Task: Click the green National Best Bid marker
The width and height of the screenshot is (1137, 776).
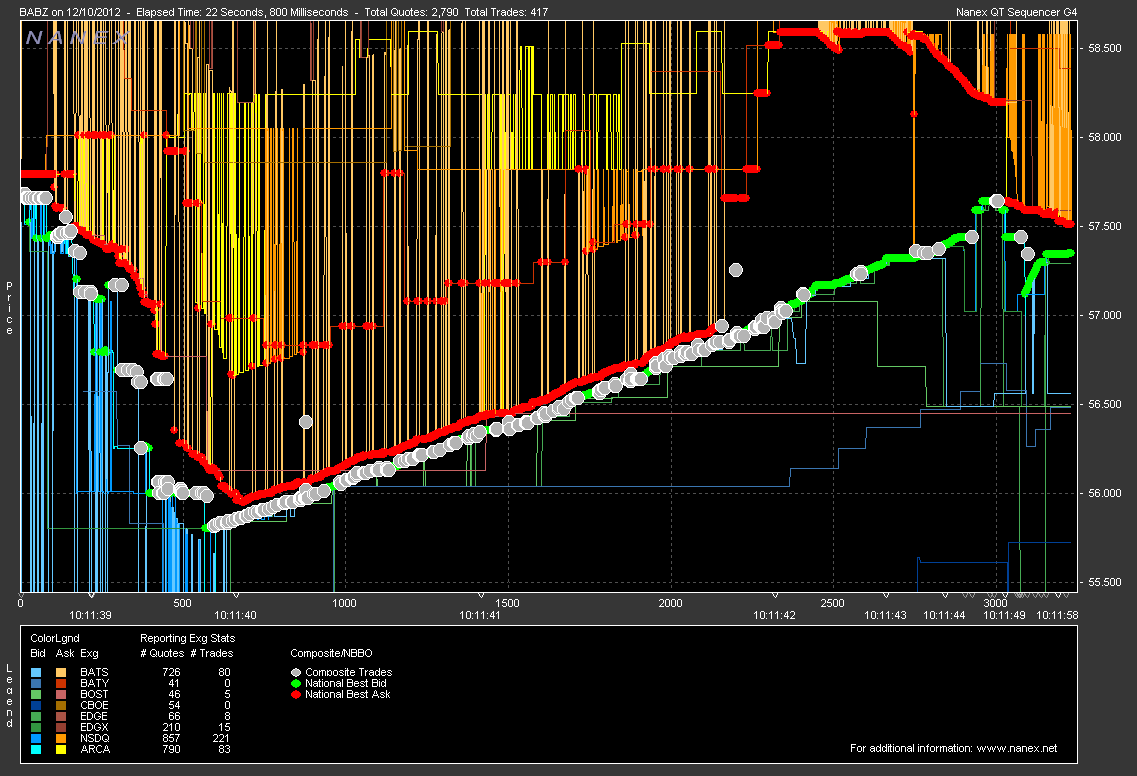Action: pyautogui.click(x=296, y=683)
